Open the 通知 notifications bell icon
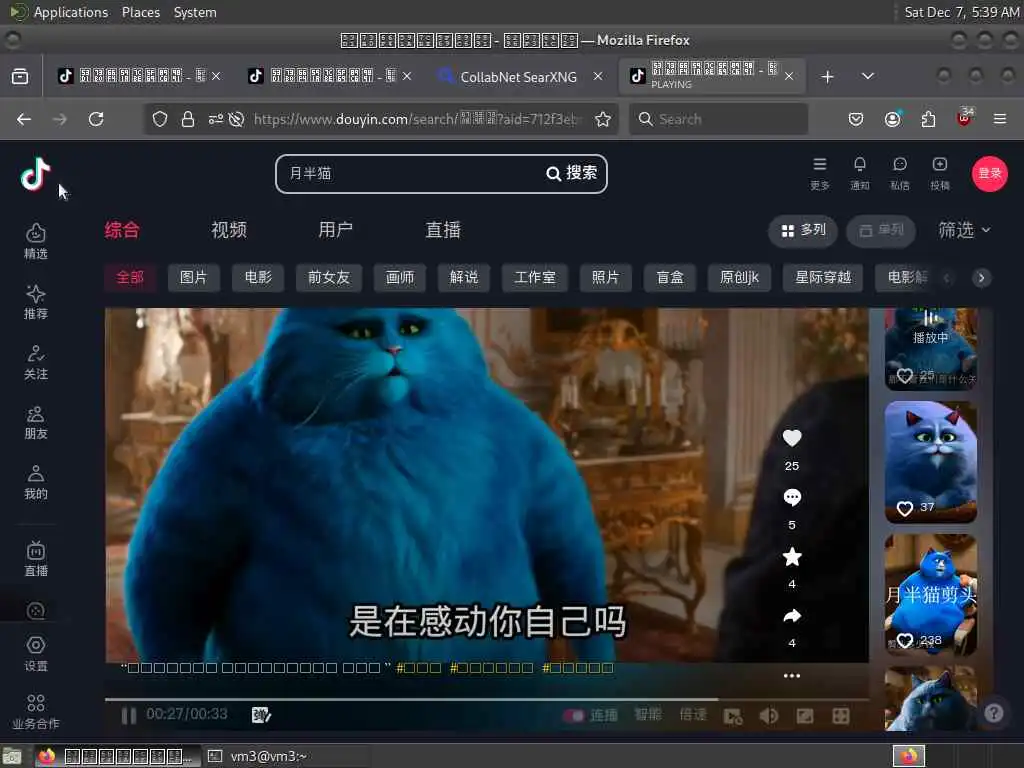This screenshot has height=768, width=1024. (859, 174)
